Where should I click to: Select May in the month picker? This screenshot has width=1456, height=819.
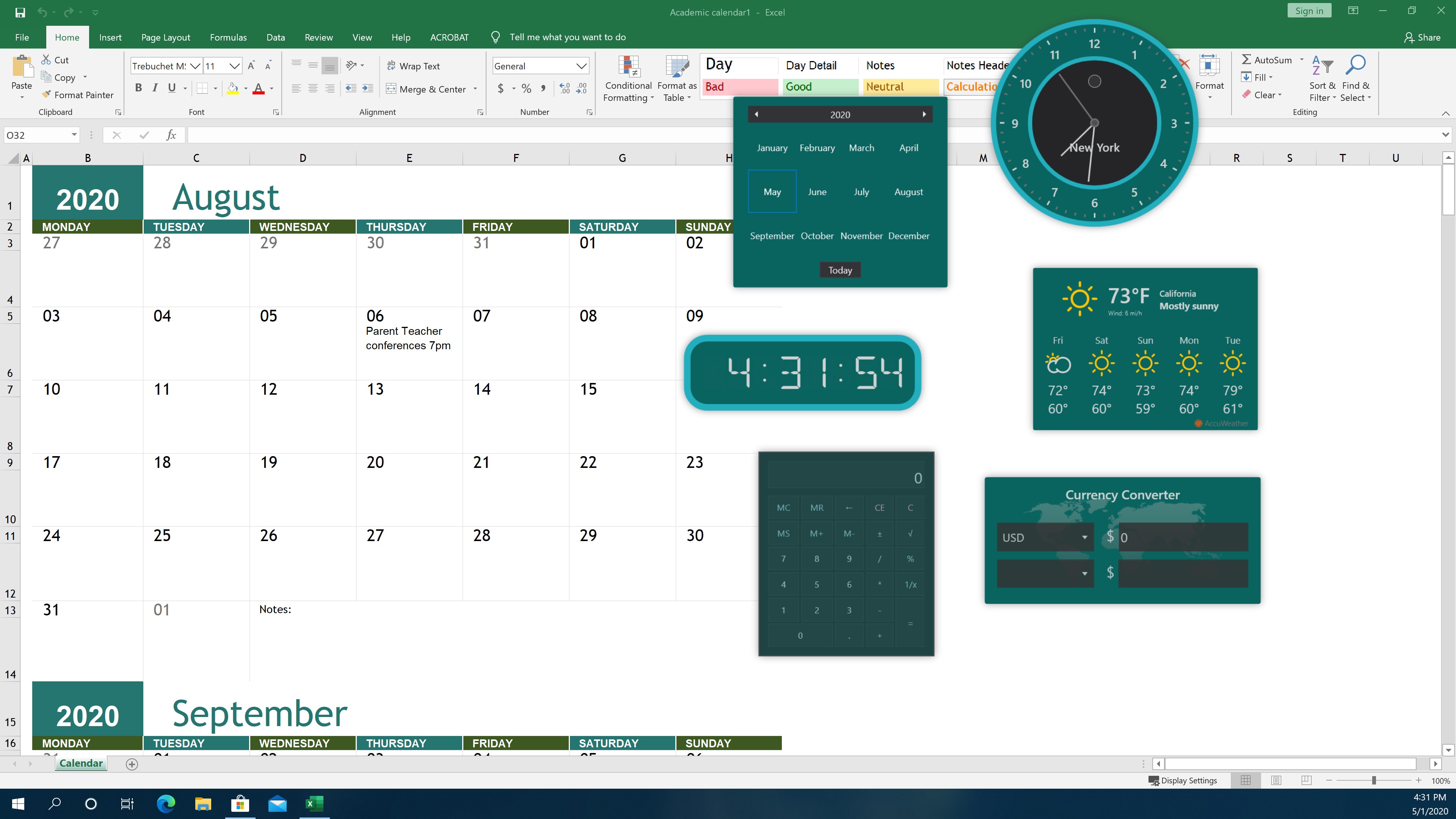pos(772,191)
